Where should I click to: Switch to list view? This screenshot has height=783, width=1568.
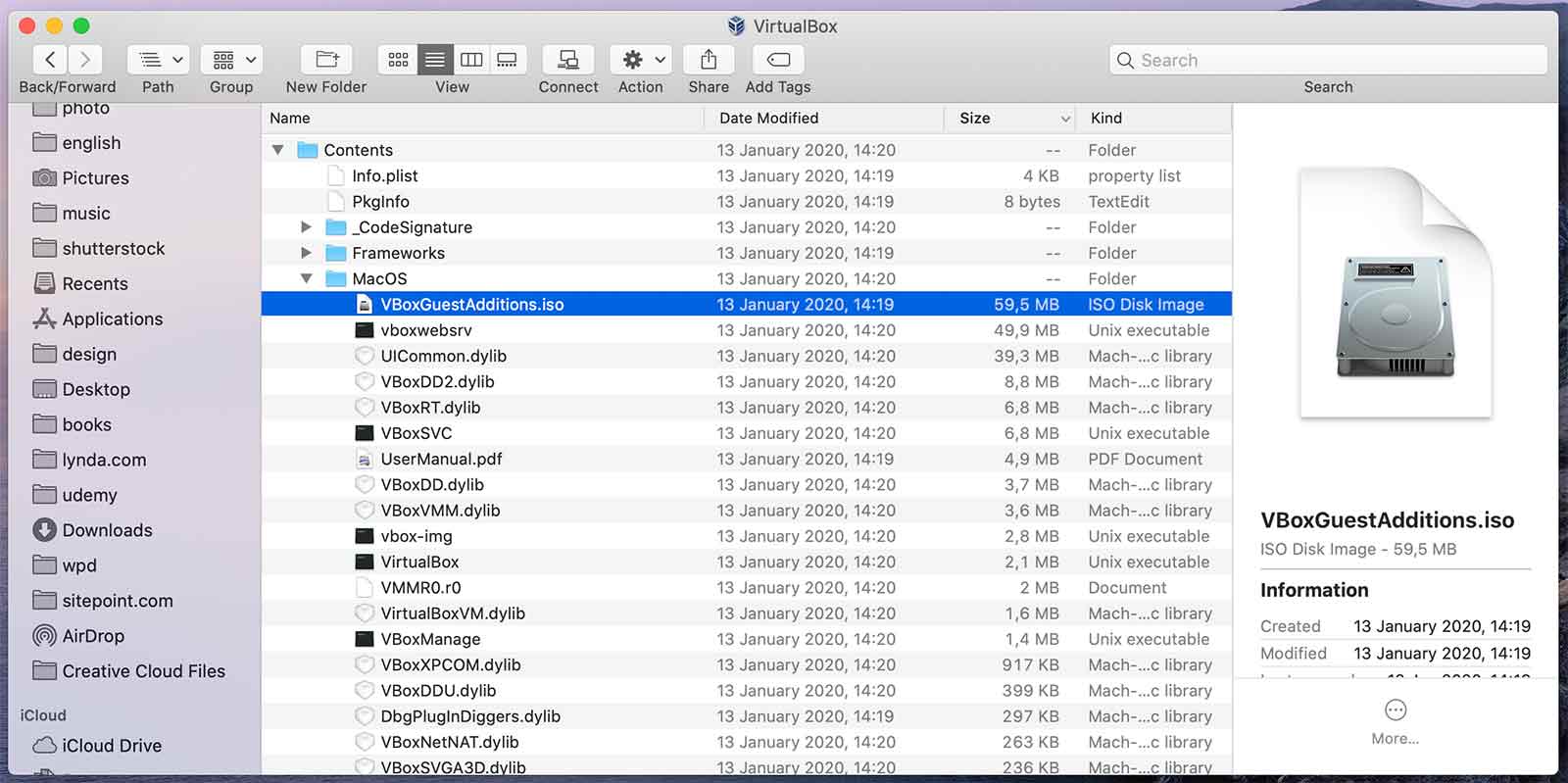pyautogui.click(x=434, y=60)
